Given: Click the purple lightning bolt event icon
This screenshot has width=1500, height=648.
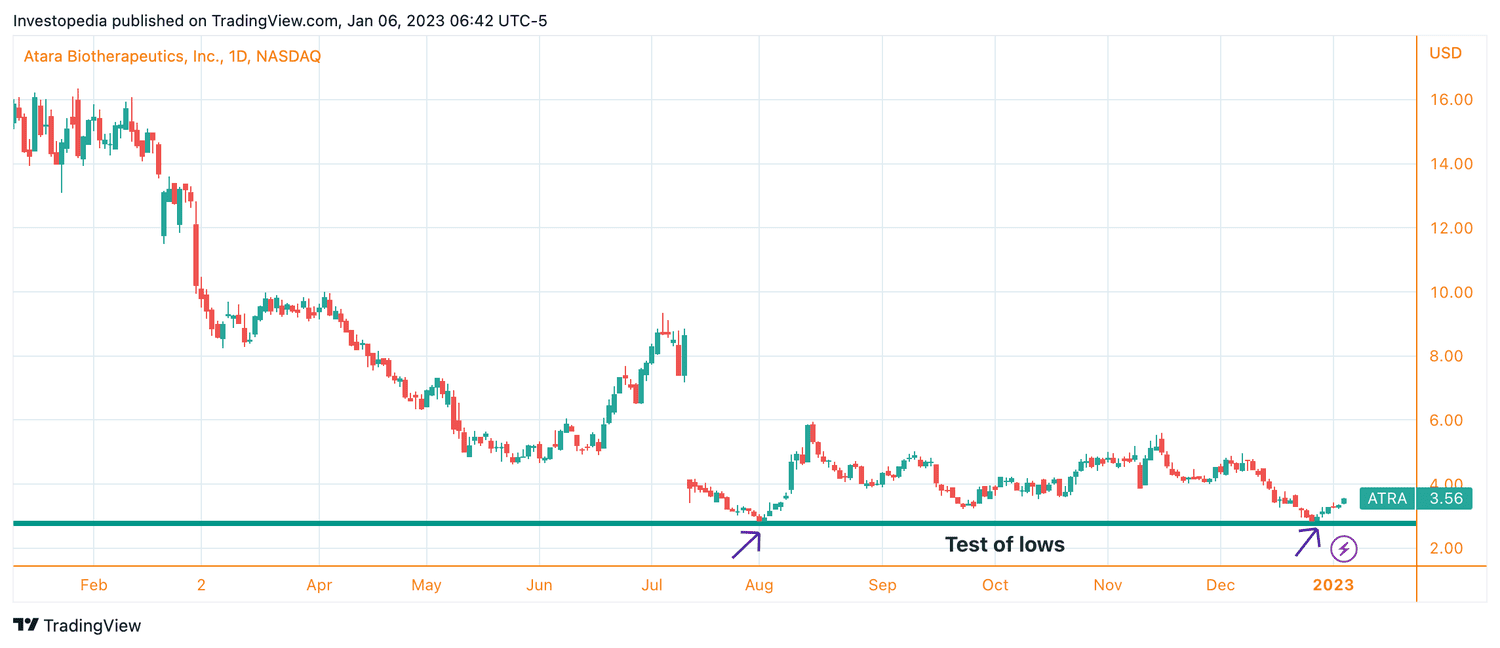Looking at the screenshot, I should click(1345, 548).
